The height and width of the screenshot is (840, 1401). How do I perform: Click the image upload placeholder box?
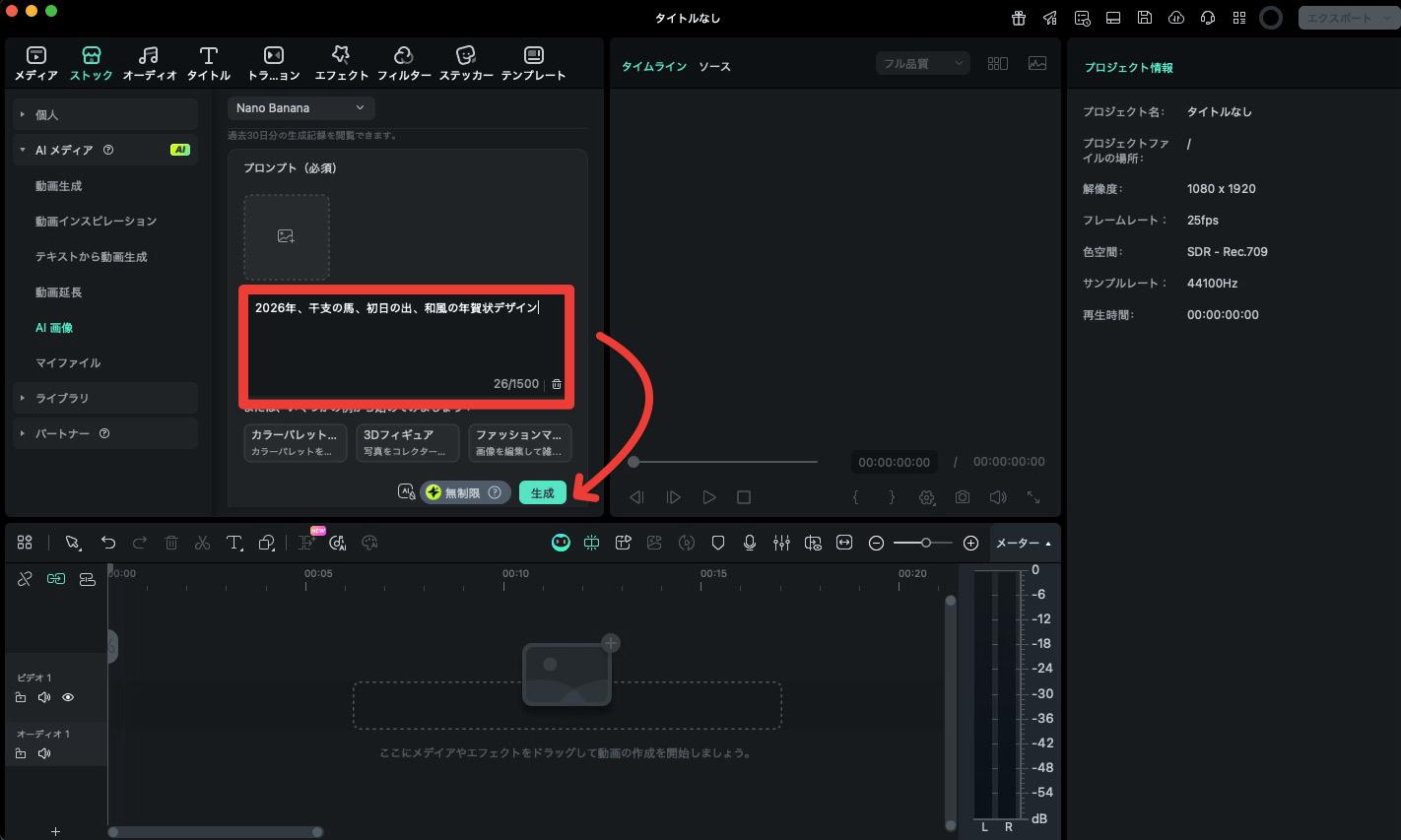point(286,236)
